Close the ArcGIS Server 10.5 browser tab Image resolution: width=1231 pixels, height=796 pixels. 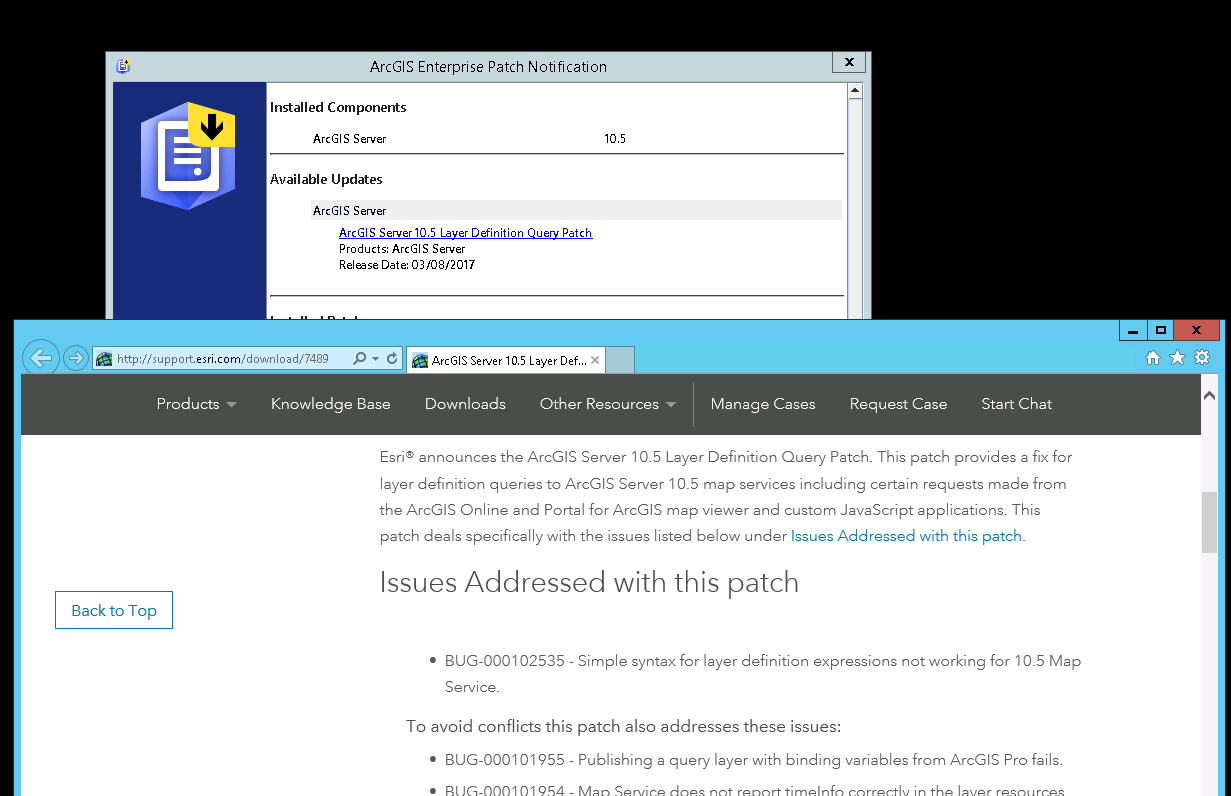[x=595, y=360]
